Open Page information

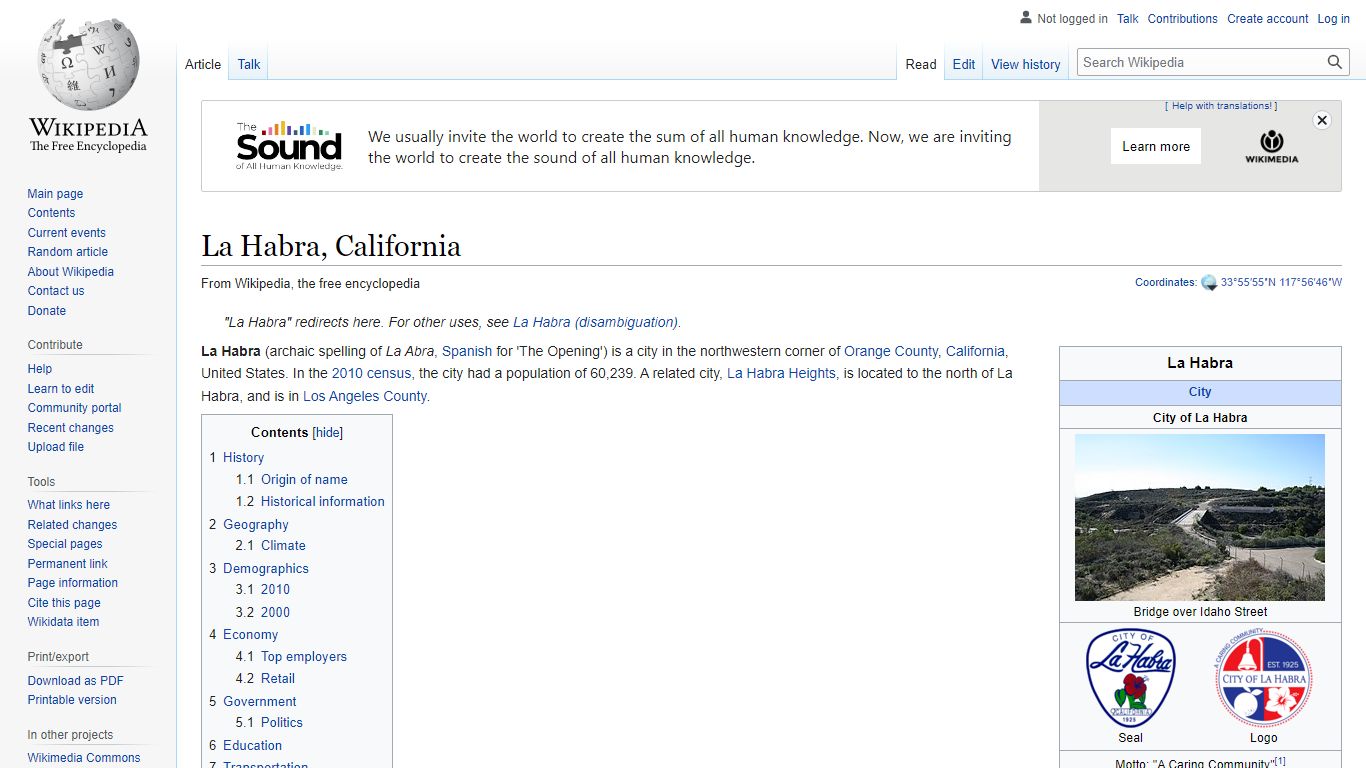click(72, 583)
